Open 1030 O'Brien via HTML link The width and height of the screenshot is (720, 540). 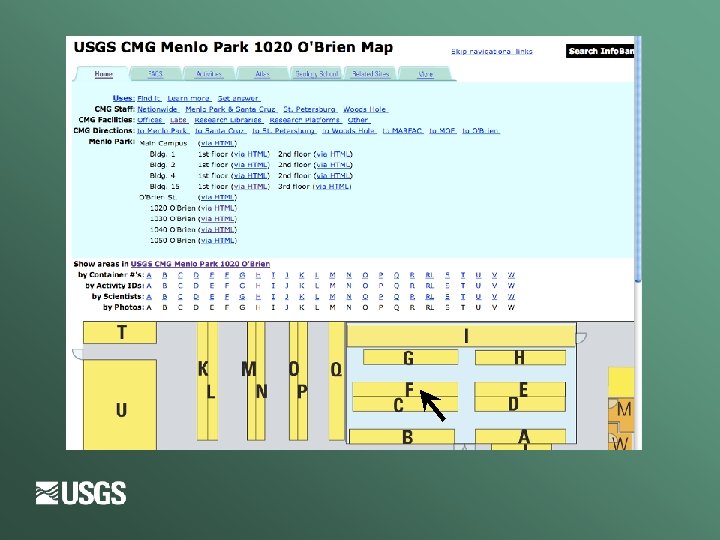tap(217, 219)
